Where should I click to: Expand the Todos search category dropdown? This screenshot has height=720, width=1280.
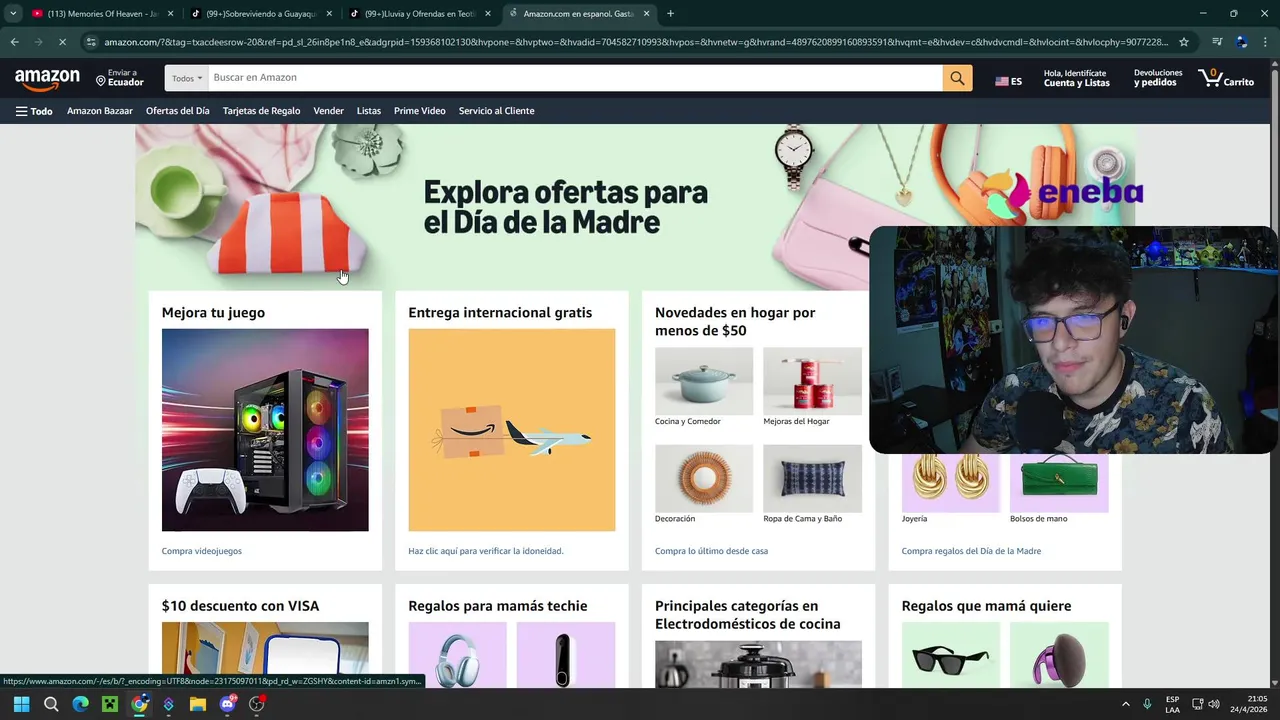tap(186, 78)
